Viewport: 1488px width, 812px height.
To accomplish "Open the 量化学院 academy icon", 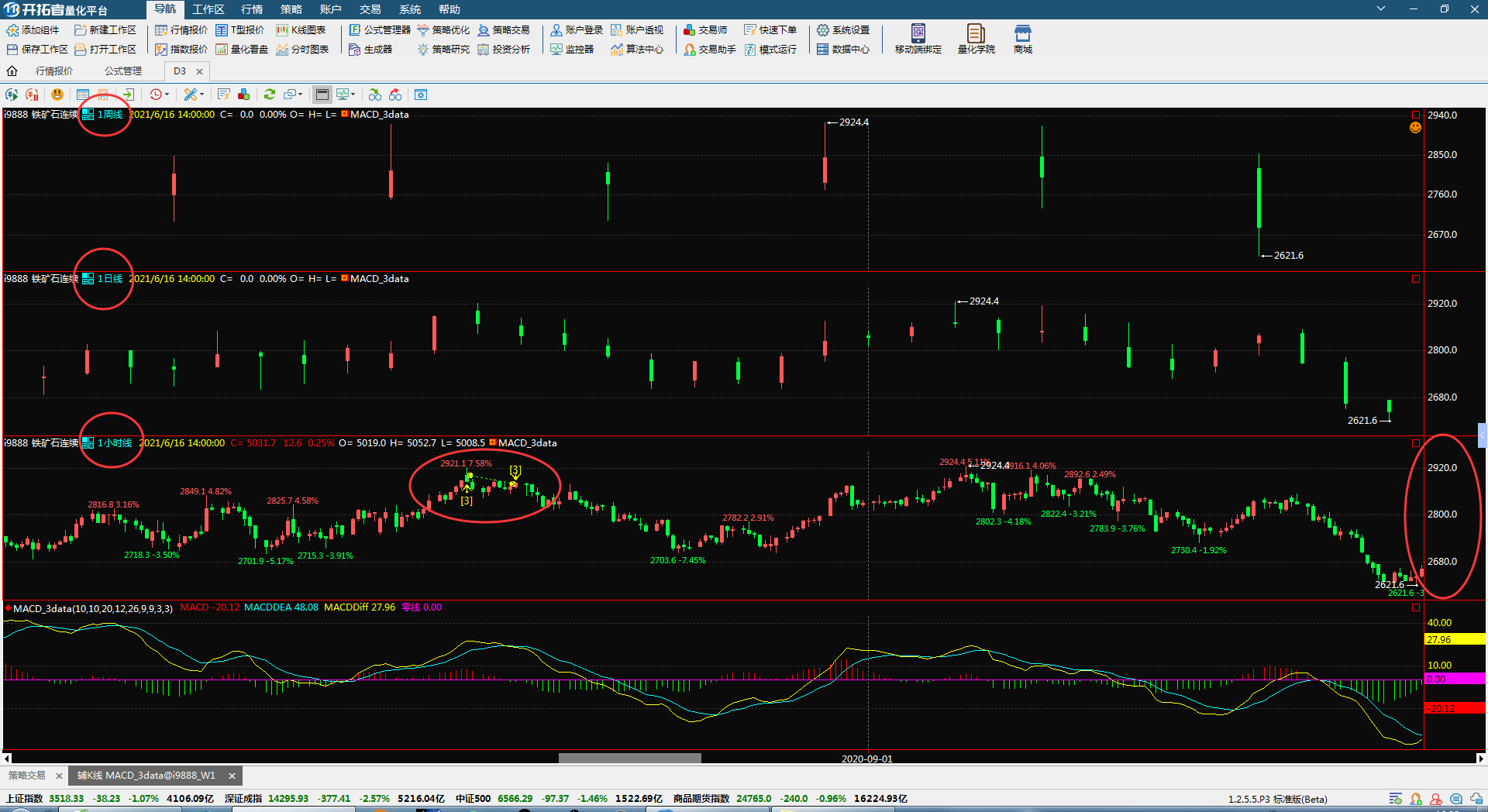I will (x=976, y=39).
